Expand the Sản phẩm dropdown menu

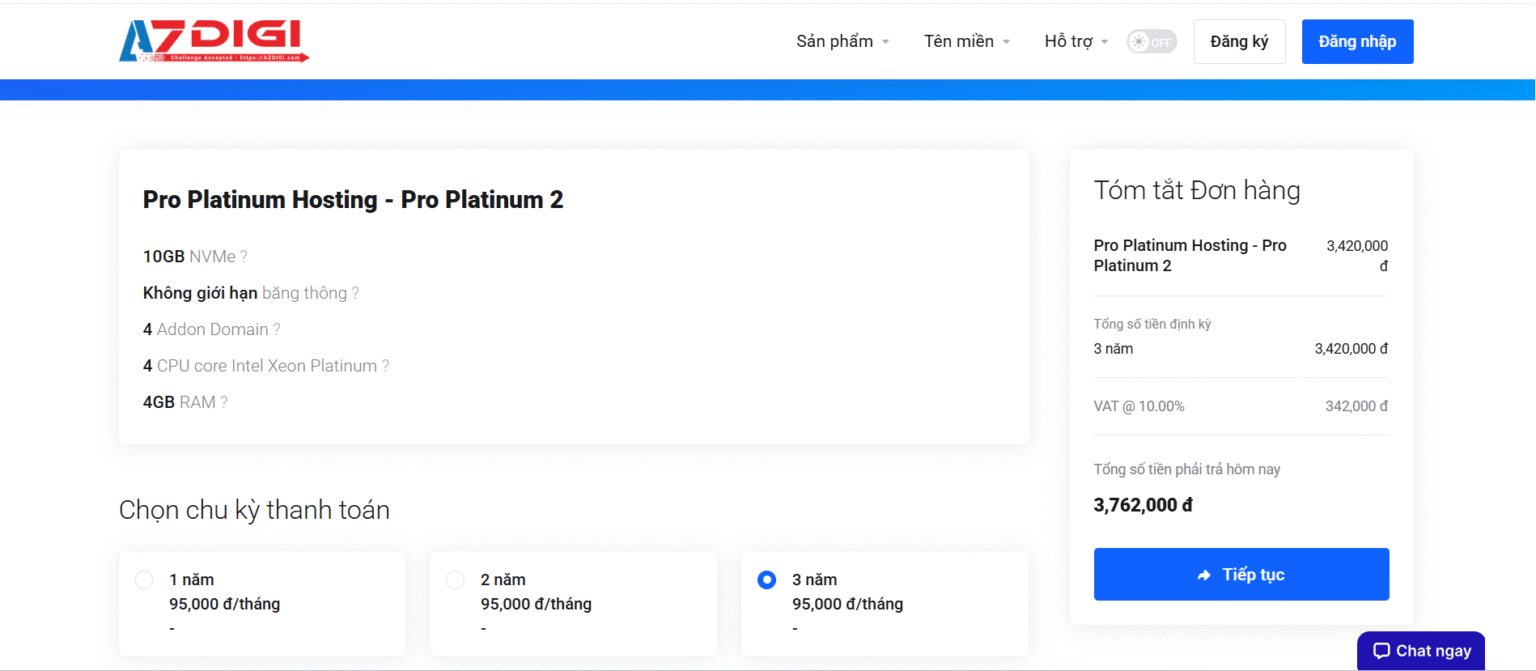842,42
